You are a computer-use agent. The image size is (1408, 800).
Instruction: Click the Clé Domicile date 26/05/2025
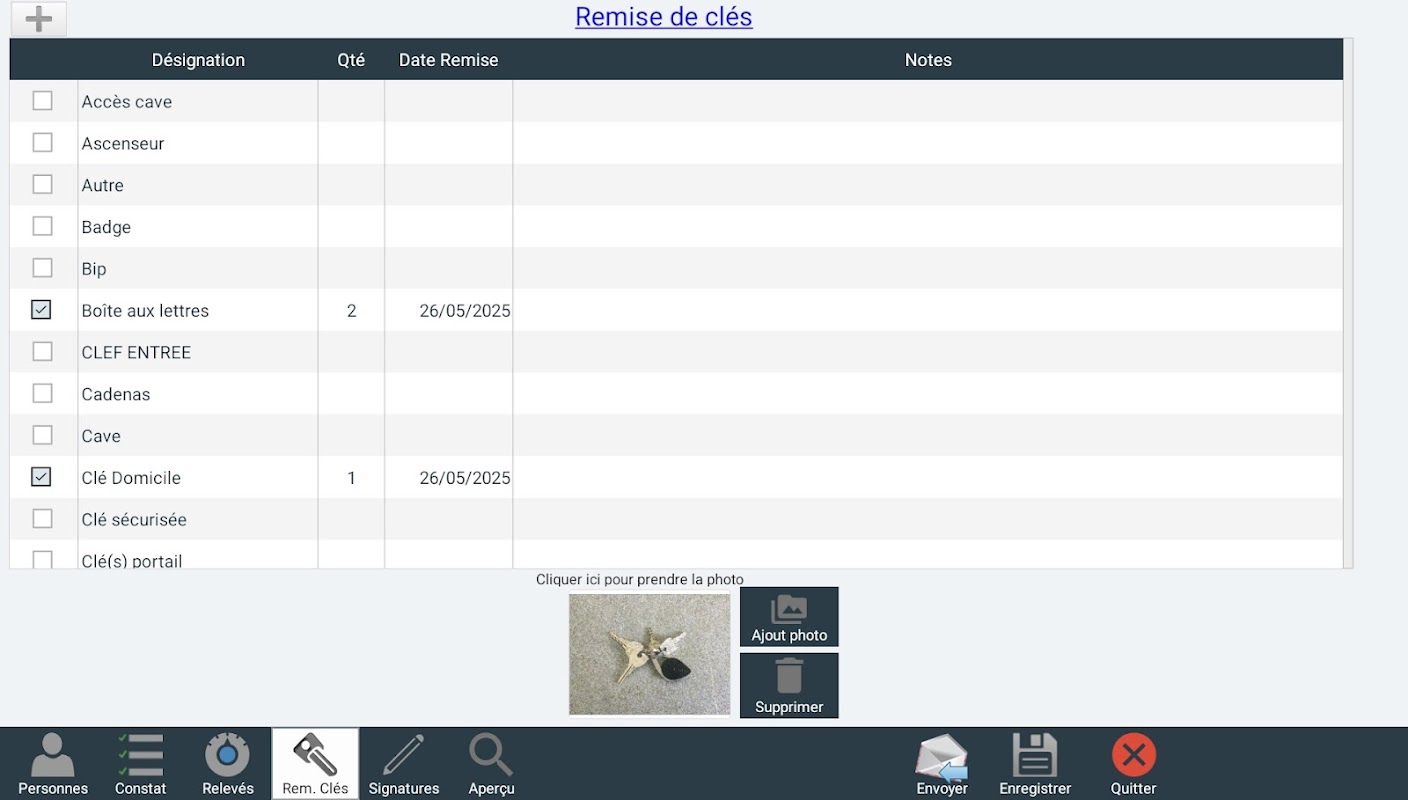click(465, 478)
